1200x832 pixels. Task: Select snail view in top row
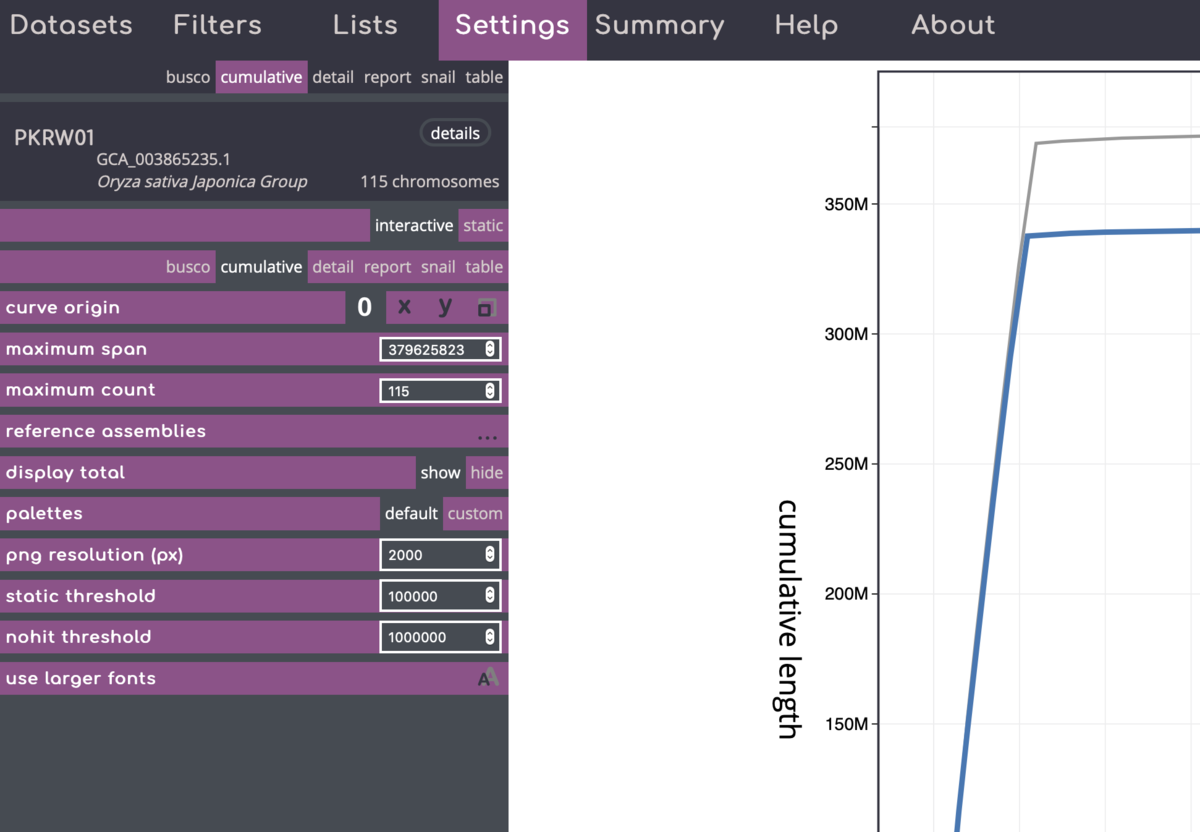point(438,77)
